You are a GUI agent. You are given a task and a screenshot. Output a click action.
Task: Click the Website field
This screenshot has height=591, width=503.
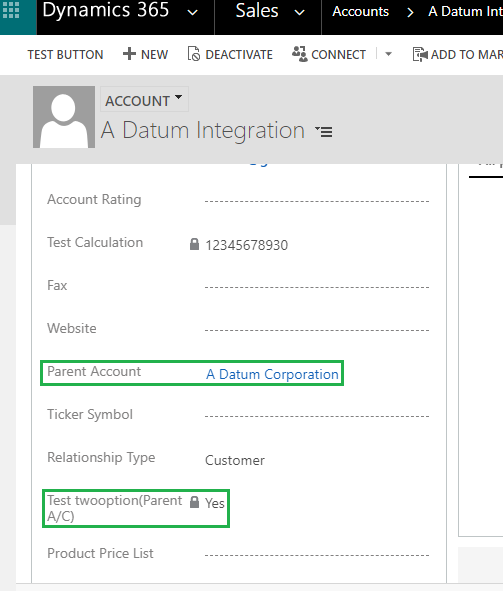[316, 330]
